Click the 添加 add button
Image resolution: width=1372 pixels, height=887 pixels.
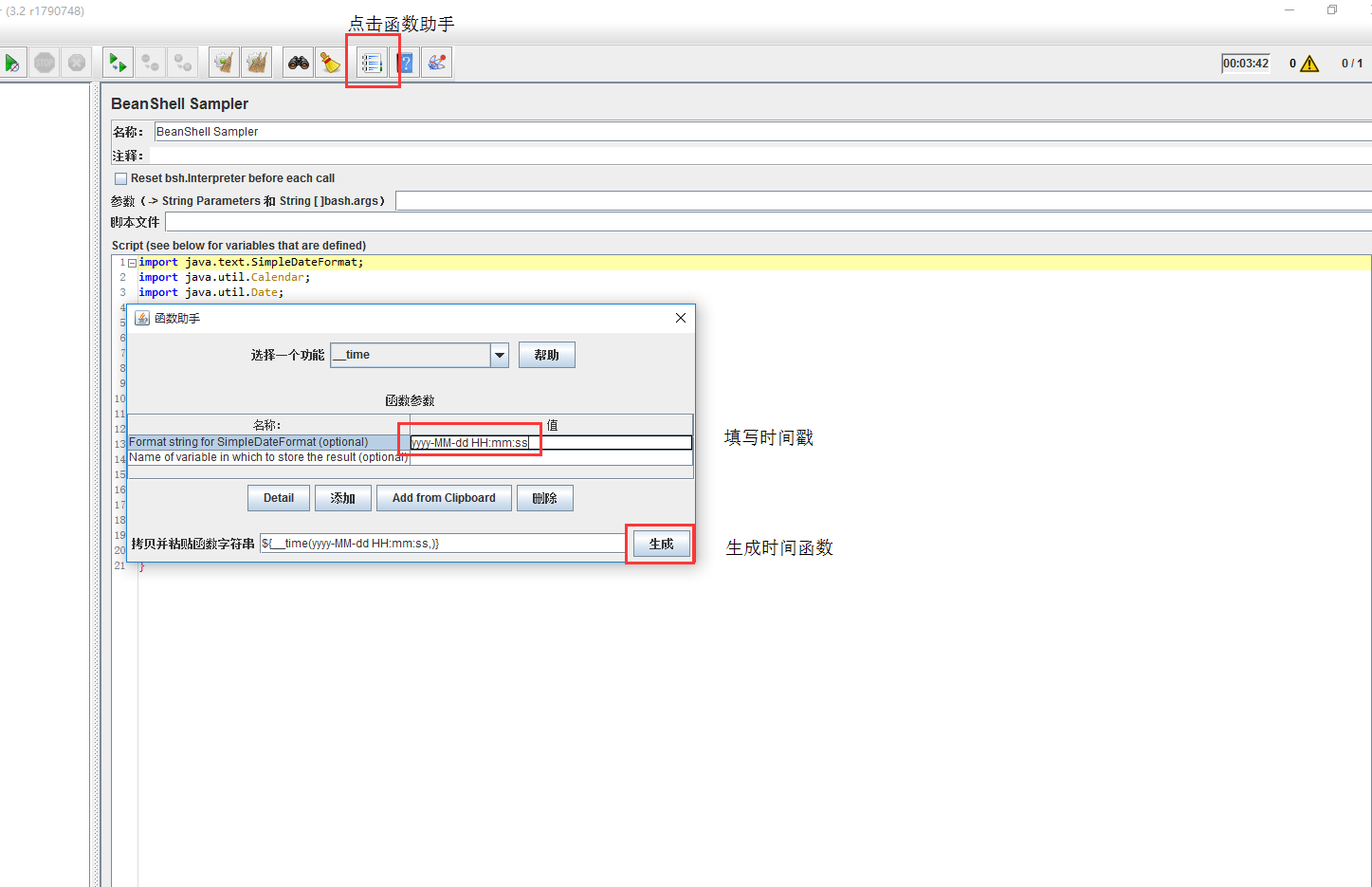(342, 498)
